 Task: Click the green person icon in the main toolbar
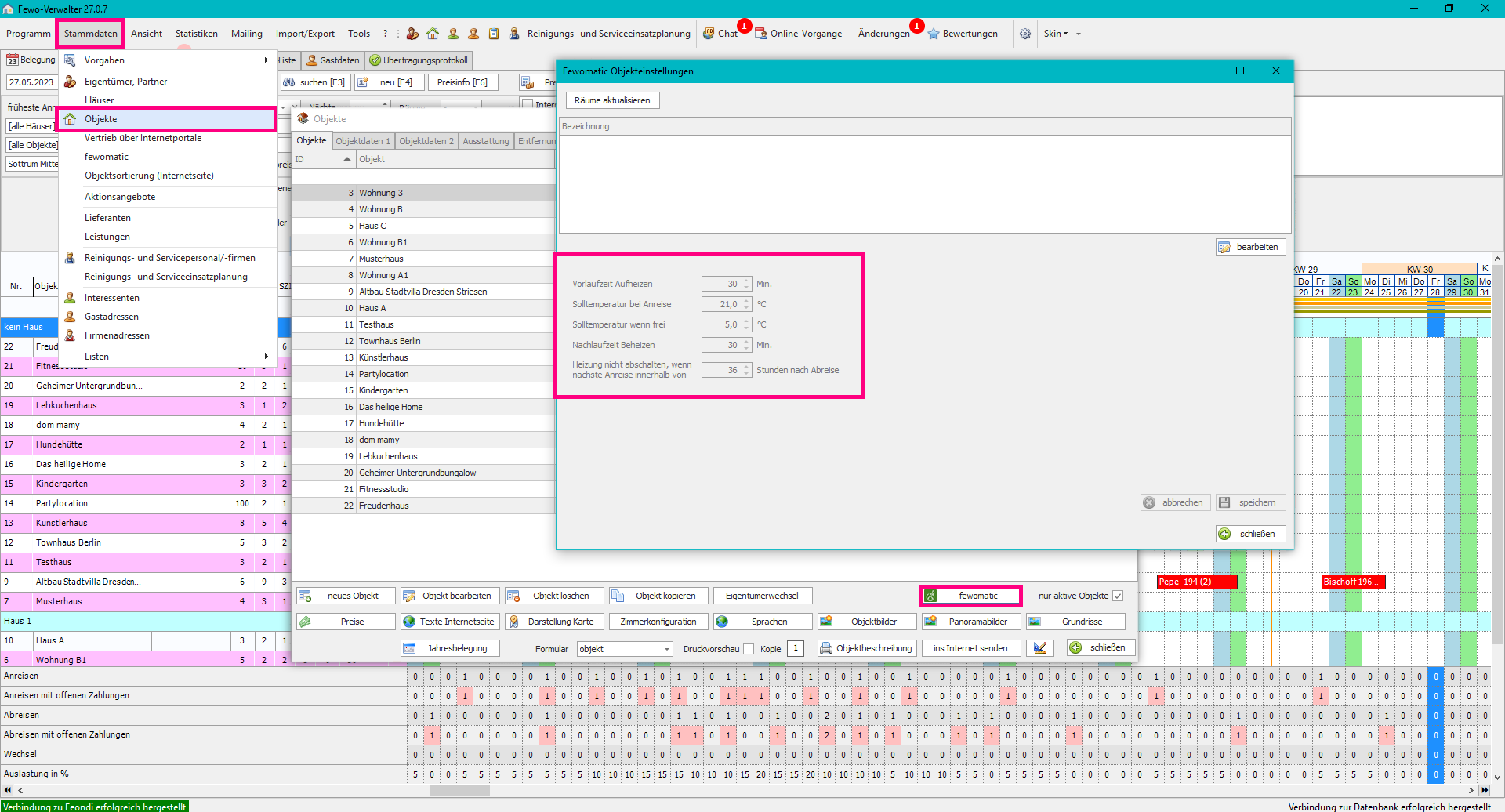coord(453,34)
